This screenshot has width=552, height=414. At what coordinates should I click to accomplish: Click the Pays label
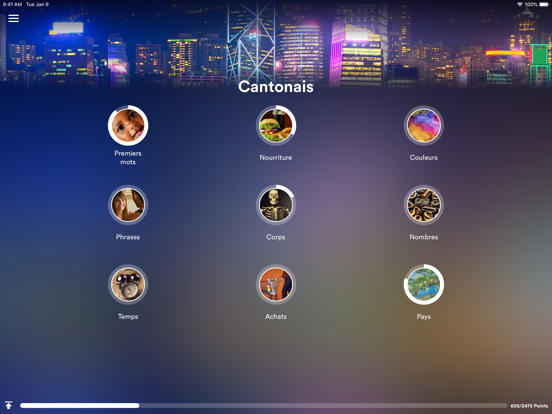[x=424, y=316]
